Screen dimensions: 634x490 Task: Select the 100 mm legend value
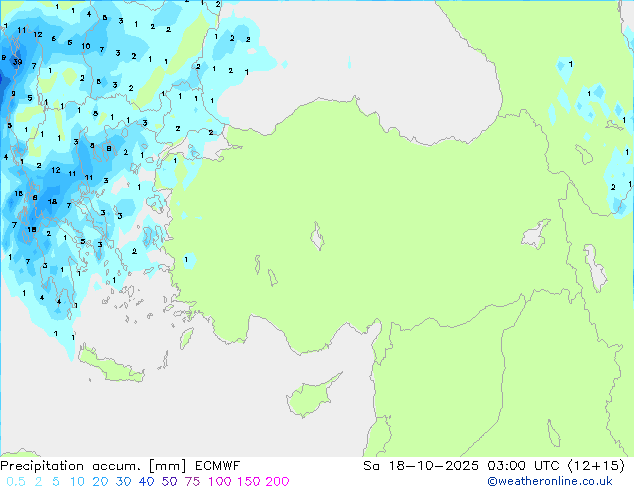point(220,482)
